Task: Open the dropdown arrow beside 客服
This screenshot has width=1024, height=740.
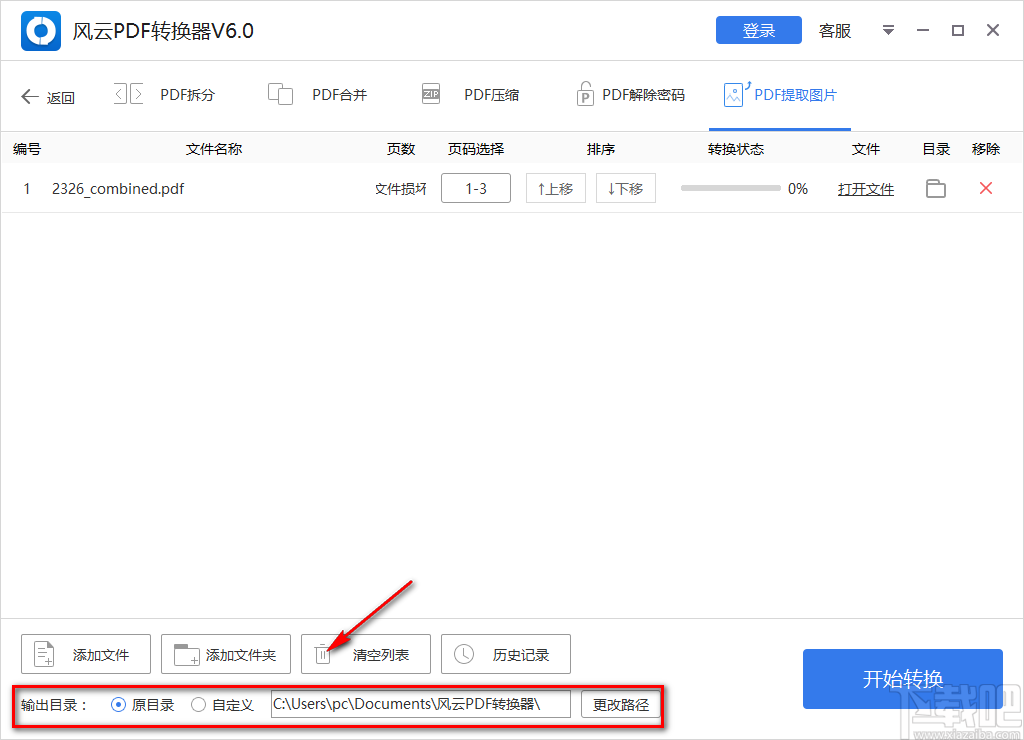Action: pyautogui.click(x=888, y=30)
